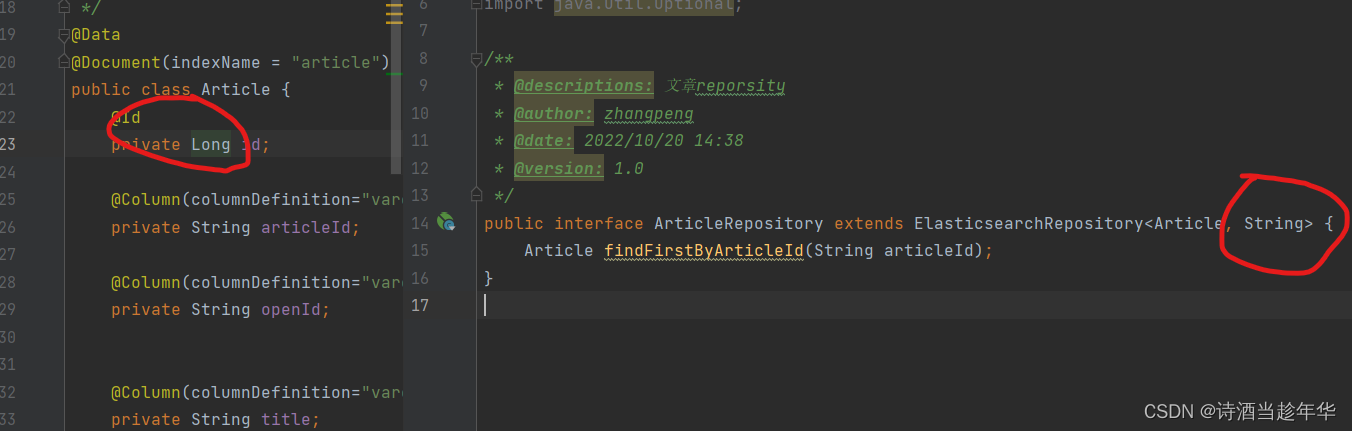Select the "Article" class name in the declaration
The height and width of the screenshot is (431, 1352).
[236, 90]
